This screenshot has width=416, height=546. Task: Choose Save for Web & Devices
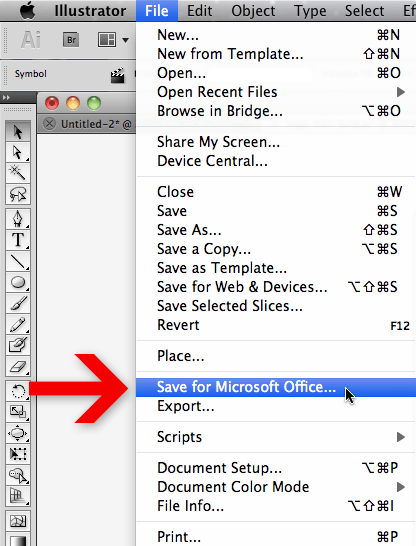tap(276, 287)
